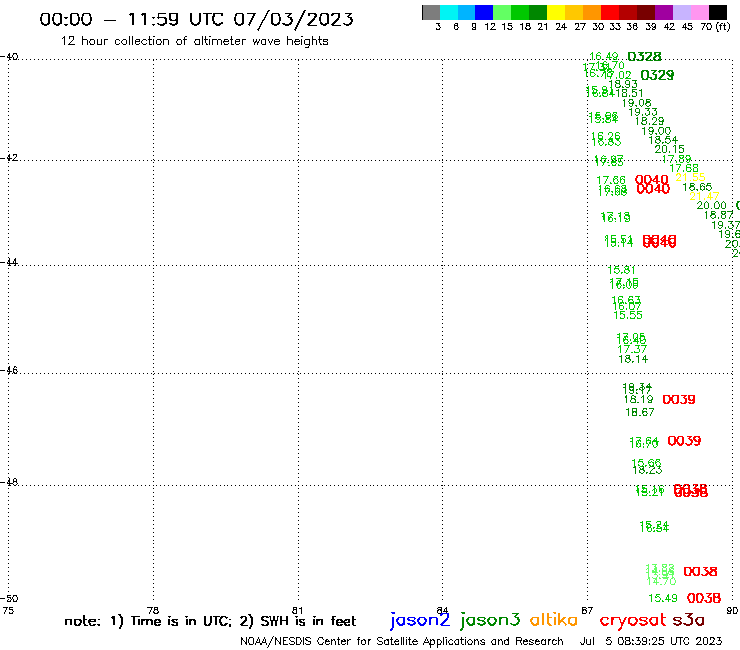Select the 18.65 wave height value
This screenshot has height=650, width=740.
click(697, 187)
